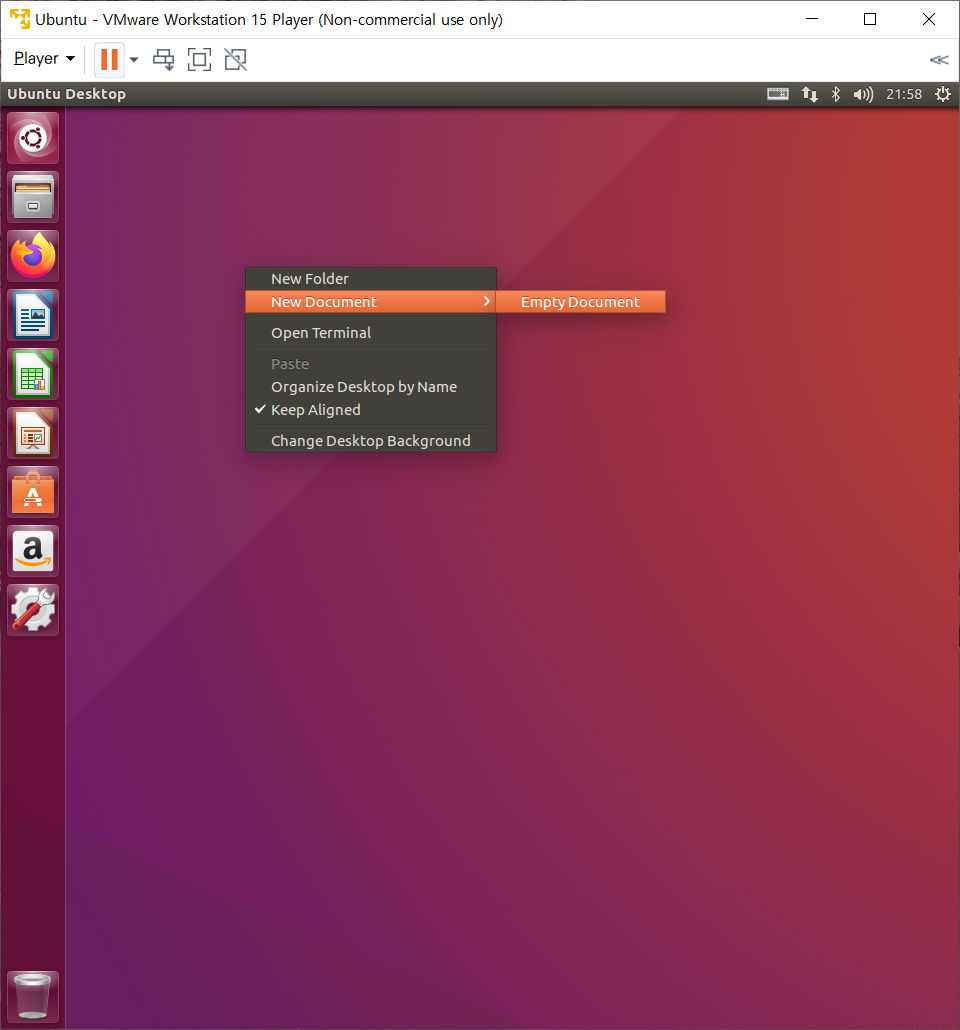
Task: Launch LibreOffice Writer
Action: (x=33, y=315)
